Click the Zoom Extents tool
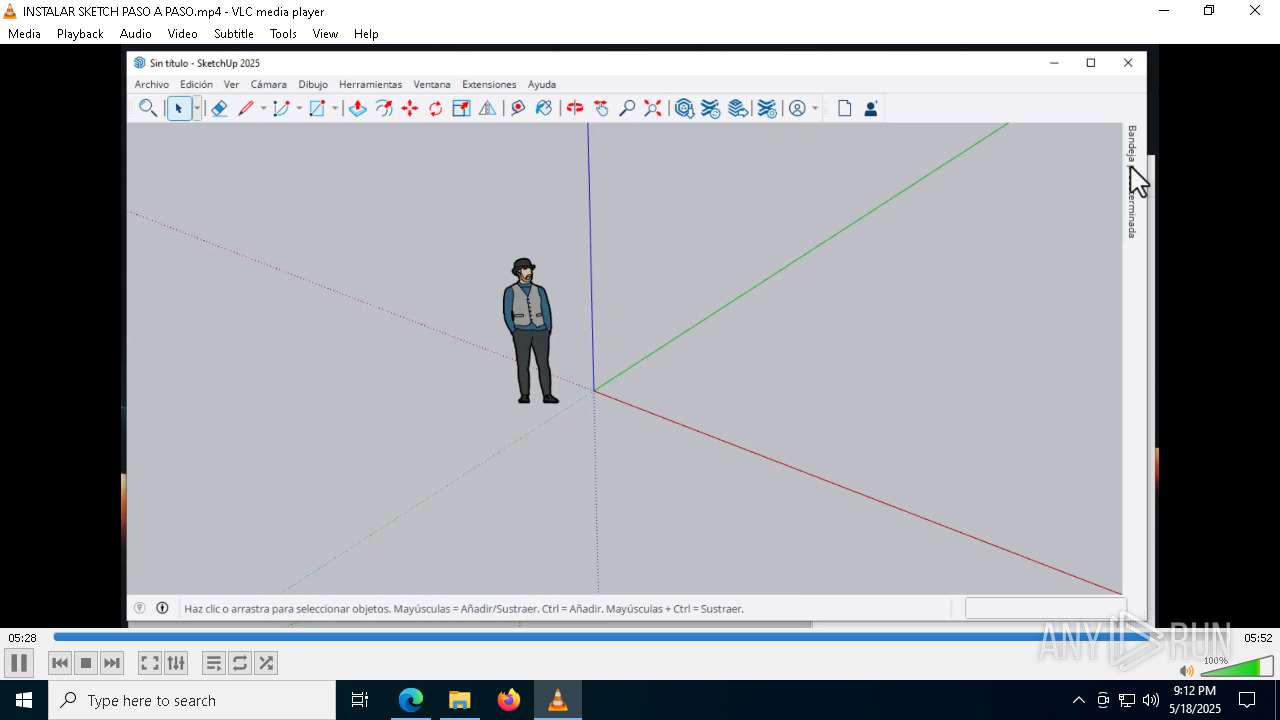 click(653, 108)
